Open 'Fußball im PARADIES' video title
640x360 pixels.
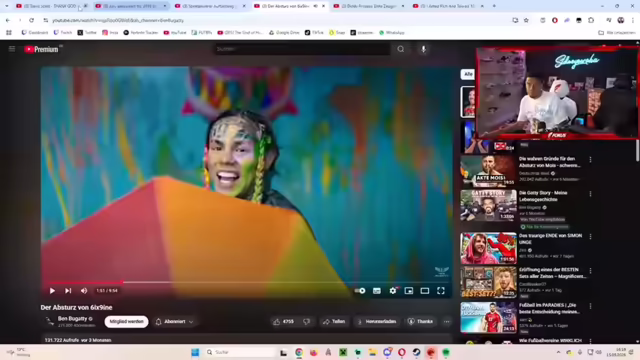pos(549,308)
